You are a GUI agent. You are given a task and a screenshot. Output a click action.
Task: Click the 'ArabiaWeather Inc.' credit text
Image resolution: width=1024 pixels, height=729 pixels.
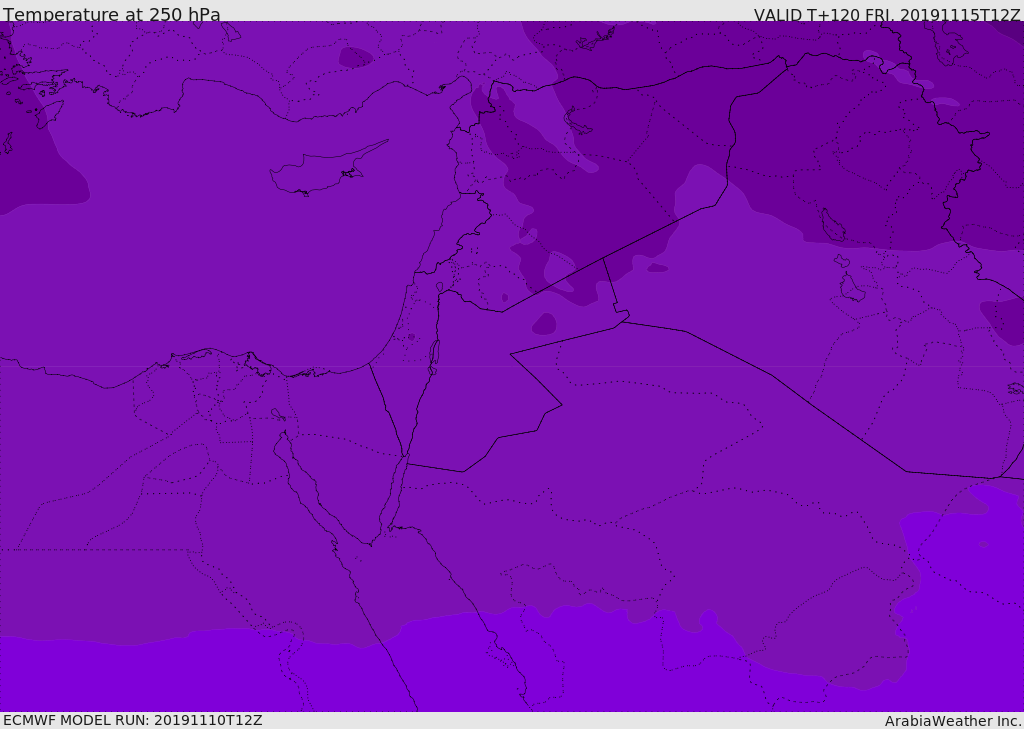click(953, 721)
